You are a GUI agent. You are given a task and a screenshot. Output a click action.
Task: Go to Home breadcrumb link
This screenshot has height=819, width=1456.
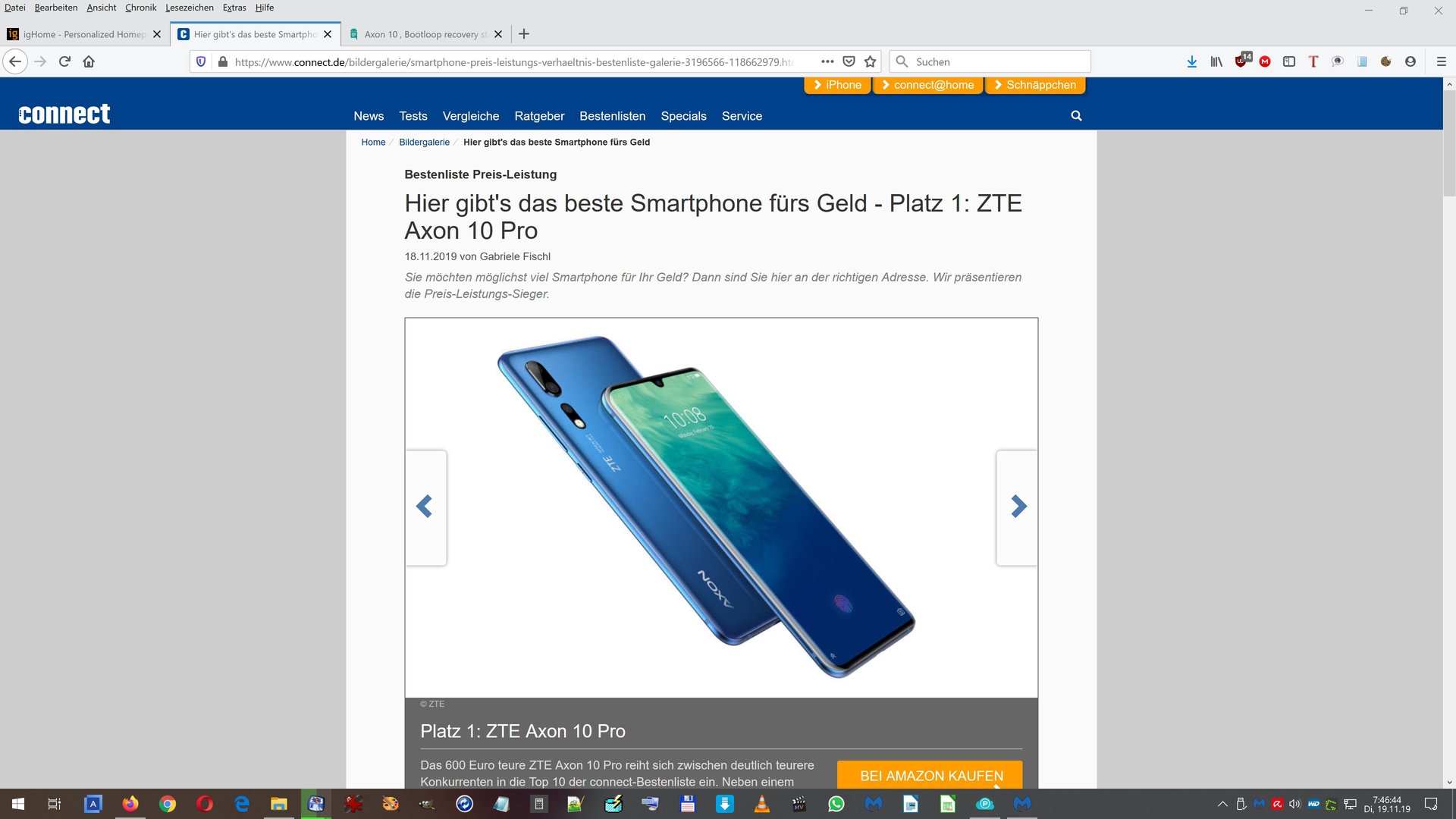373,142
